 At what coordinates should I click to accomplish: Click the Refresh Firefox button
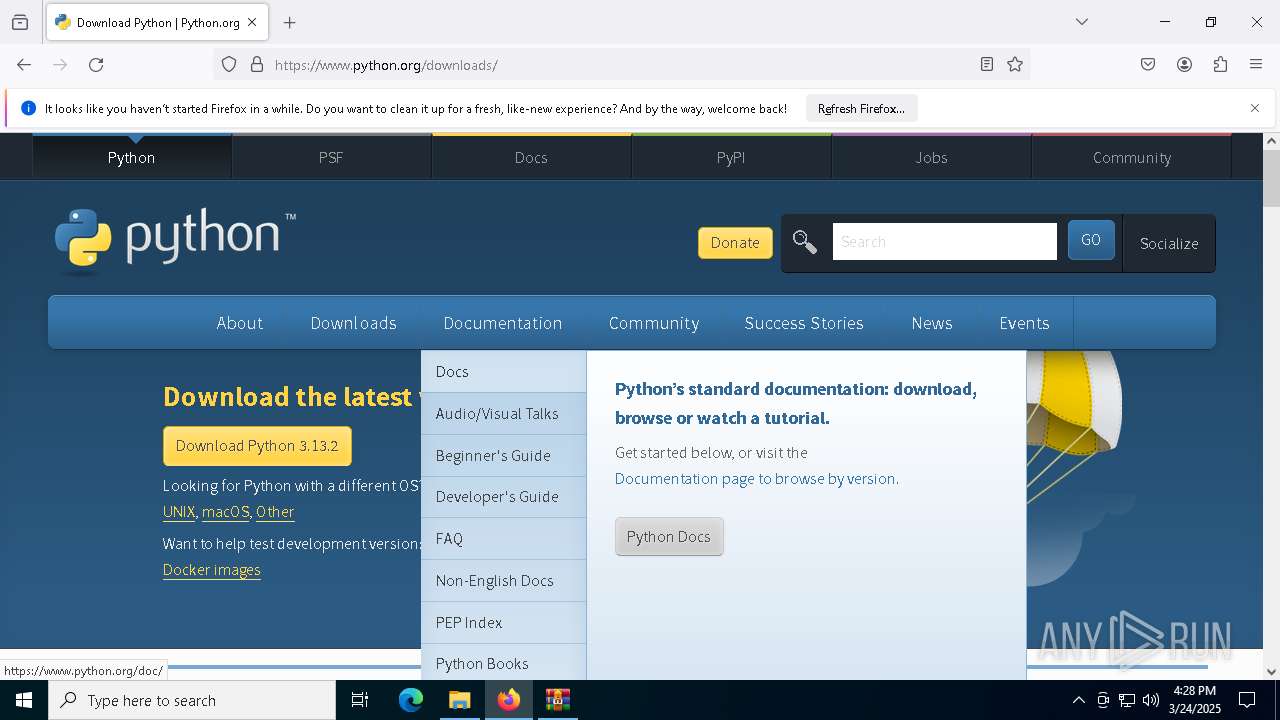[x=861, y=108]
